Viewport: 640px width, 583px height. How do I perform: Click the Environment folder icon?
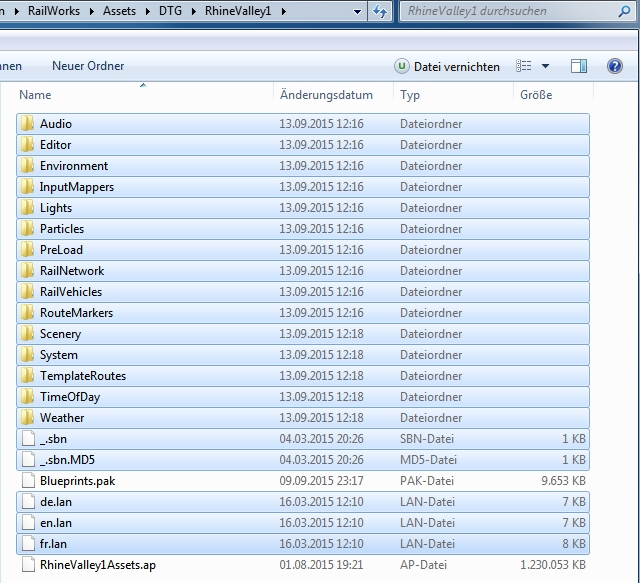click(x=27, y=165)
